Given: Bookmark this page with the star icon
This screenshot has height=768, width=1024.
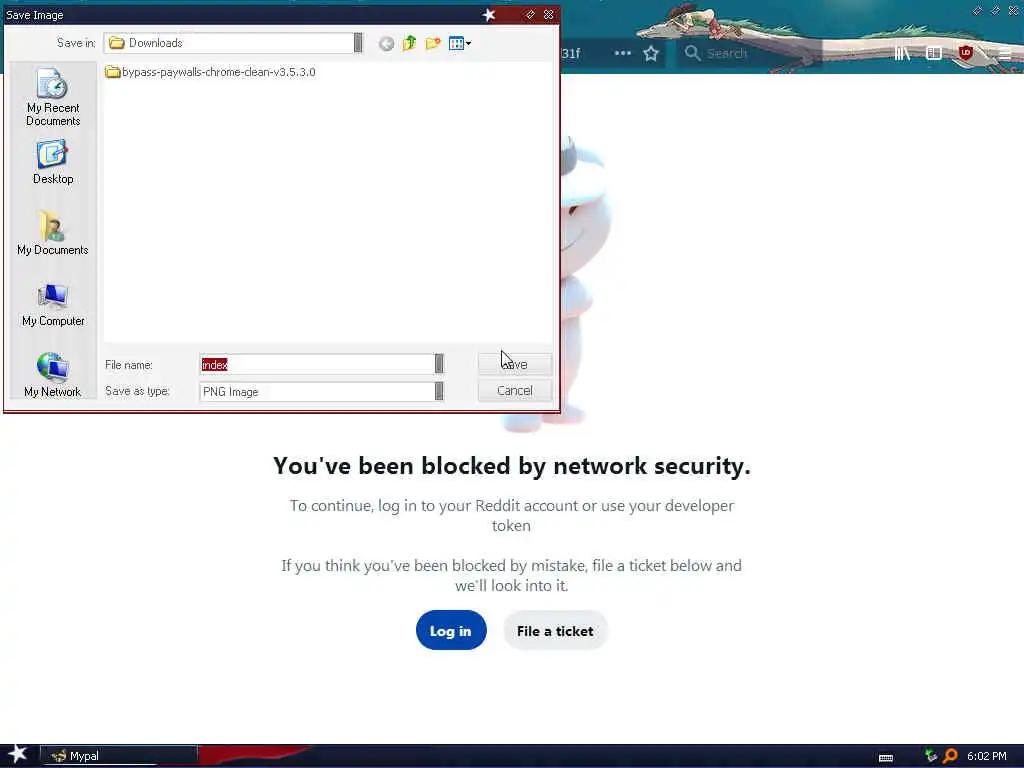Looking at the screenshot, I should (x=650, y=54).
